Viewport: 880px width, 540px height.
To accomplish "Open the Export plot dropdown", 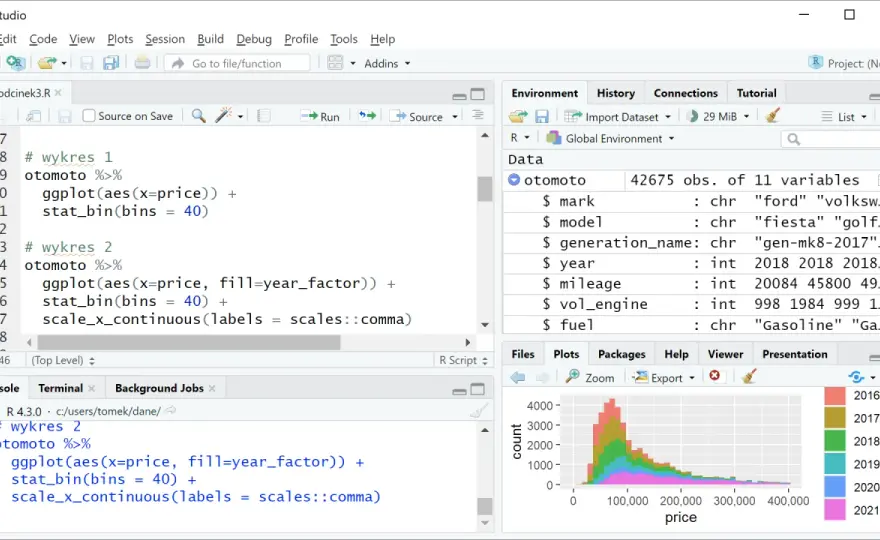I will (664, 377).
